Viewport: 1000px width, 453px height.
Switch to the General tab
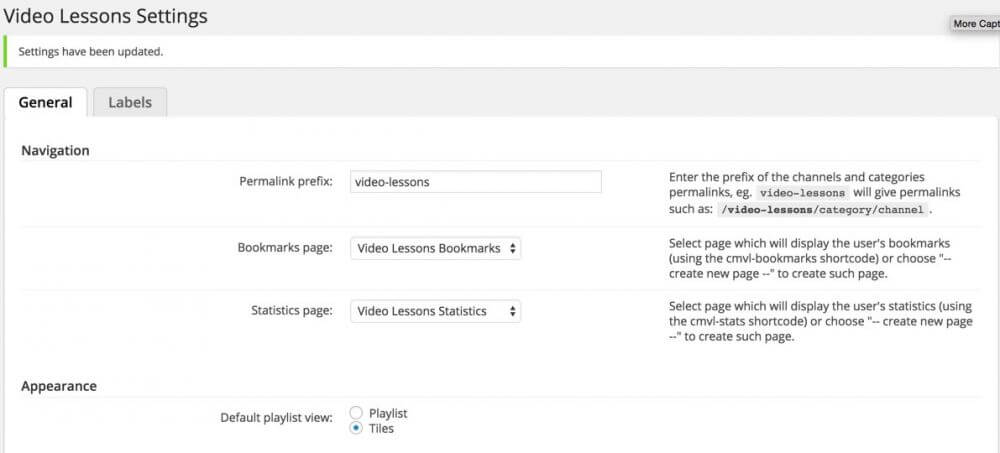click(x=45, y=102)
